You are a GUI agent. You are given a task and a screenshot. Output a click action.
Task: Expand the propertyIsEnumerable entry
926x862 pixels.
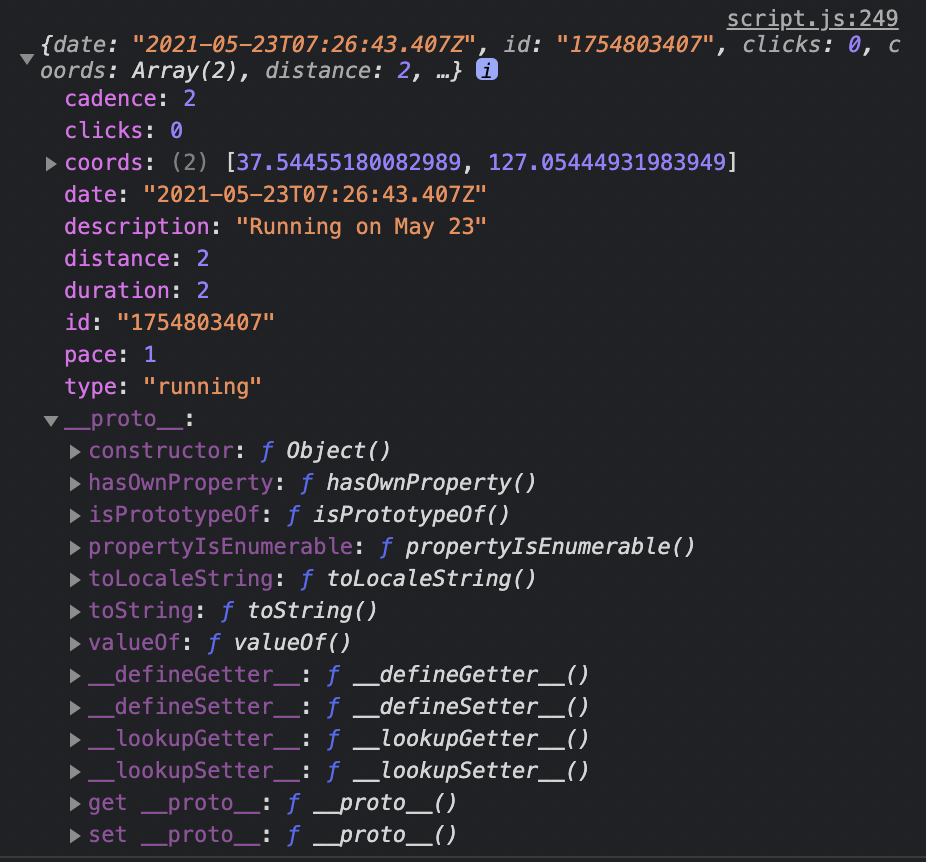pyautogui.click(x=75, y=546)
